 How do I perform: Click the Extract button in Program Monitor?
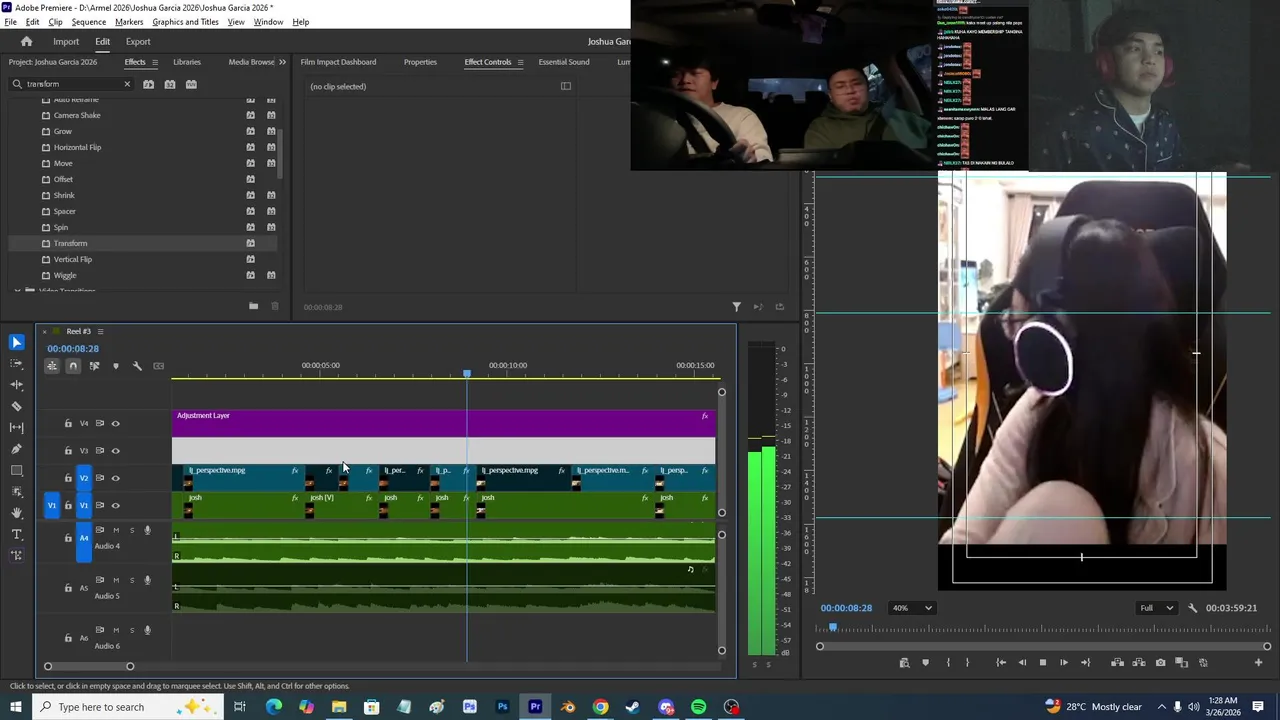(x=1138, y=662)
